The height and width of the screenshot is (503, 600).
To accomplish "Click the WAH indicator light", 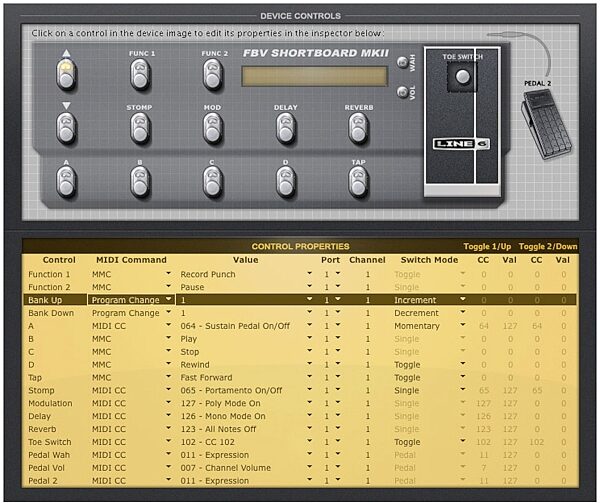I will click(x=402, y=62).
